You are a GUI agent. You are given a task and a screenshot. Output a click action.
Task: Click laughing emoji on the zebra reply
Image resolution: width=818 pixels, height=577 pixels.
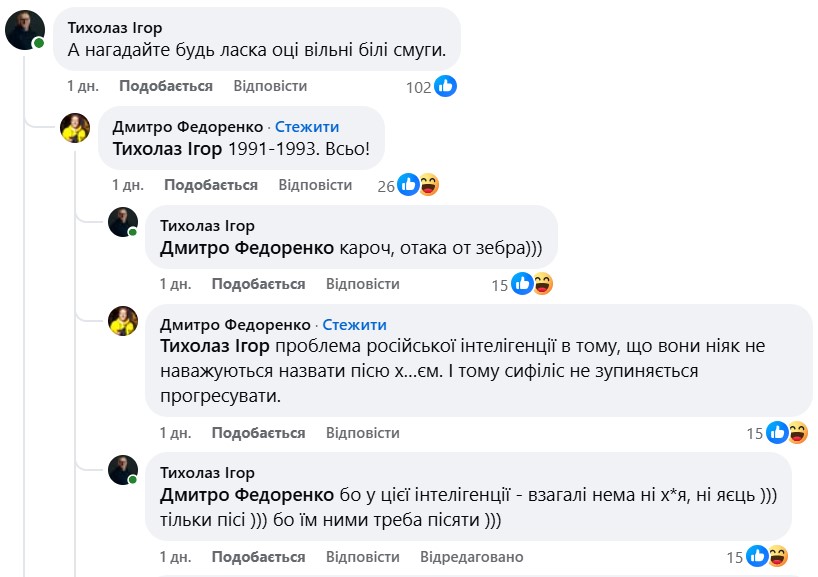coord(542,285)
